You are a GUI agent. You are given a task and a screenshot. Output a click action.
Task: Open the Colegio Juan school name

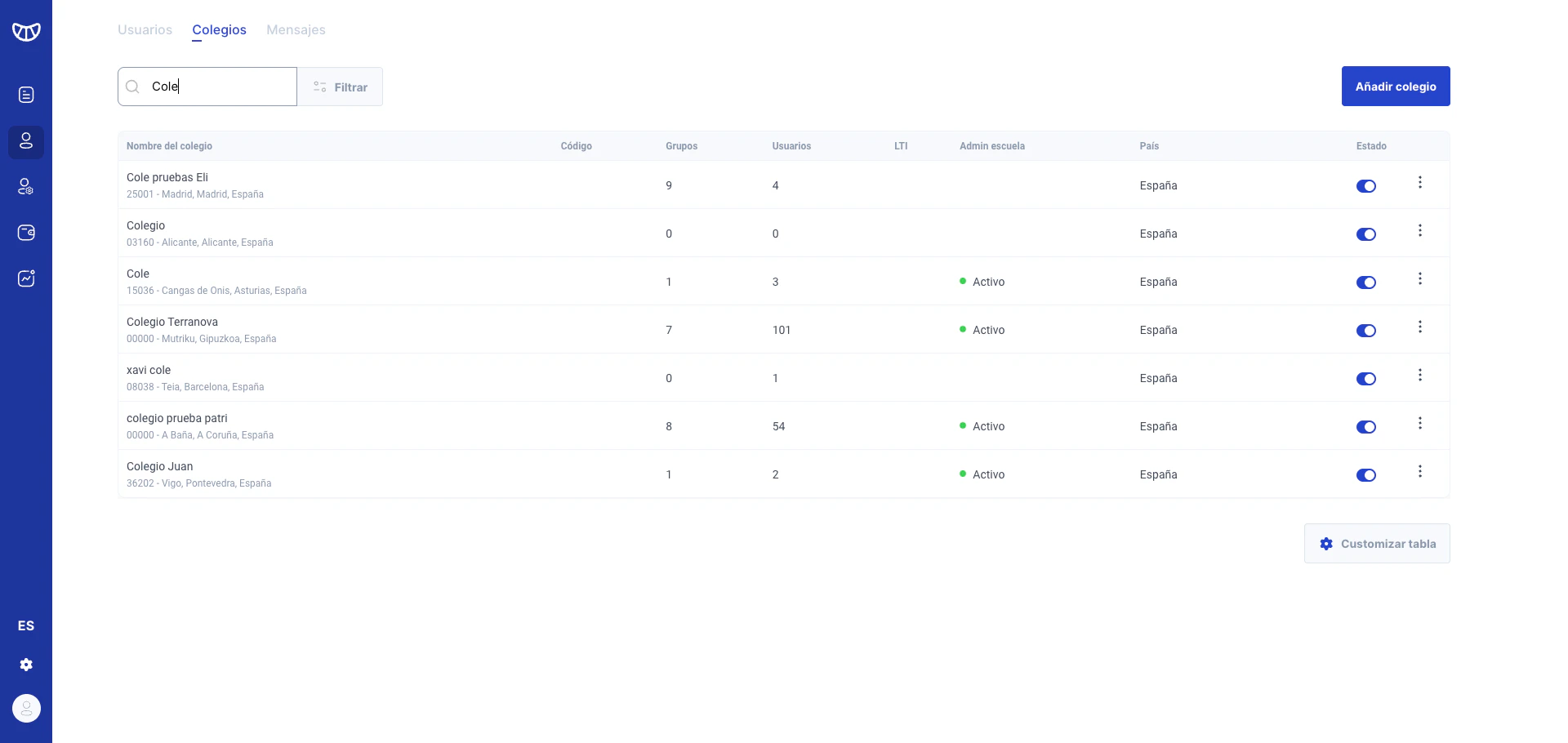(160, 466)
